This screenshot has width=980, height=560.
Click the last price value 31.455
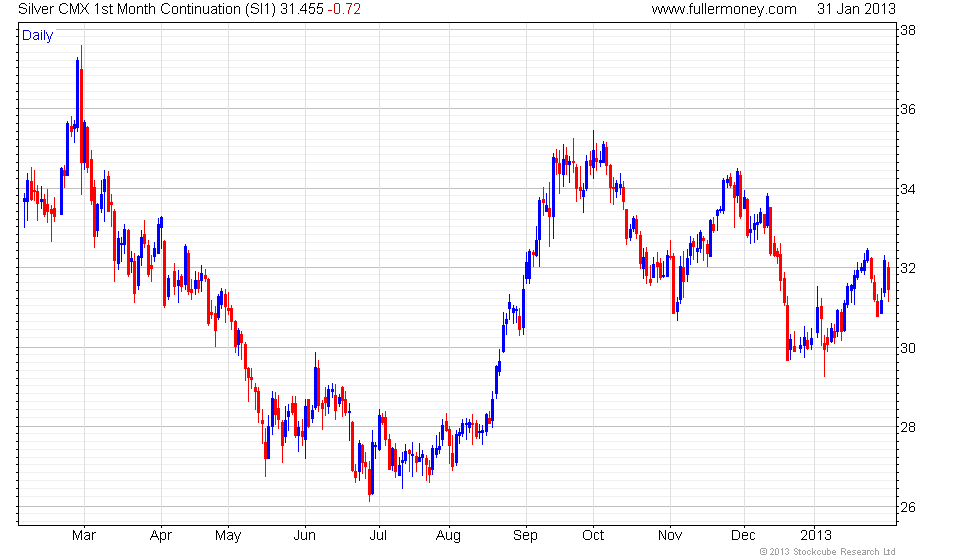tap(302, 9)
